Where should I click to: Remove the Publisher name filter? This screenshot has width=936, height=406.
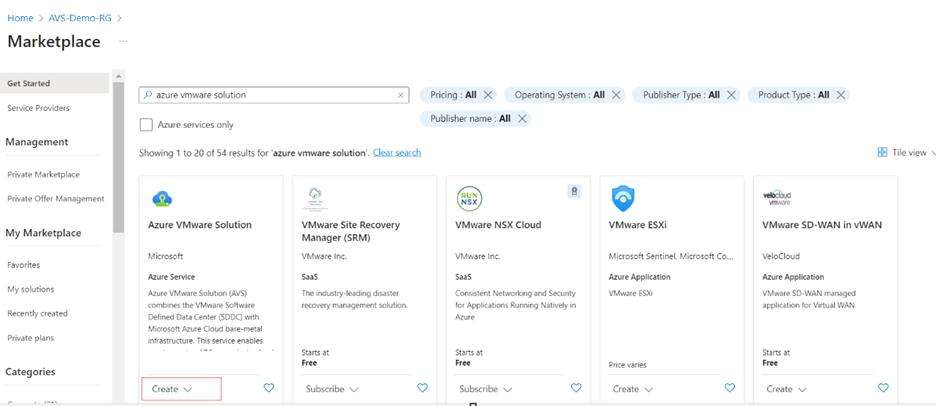coord(522,119)
